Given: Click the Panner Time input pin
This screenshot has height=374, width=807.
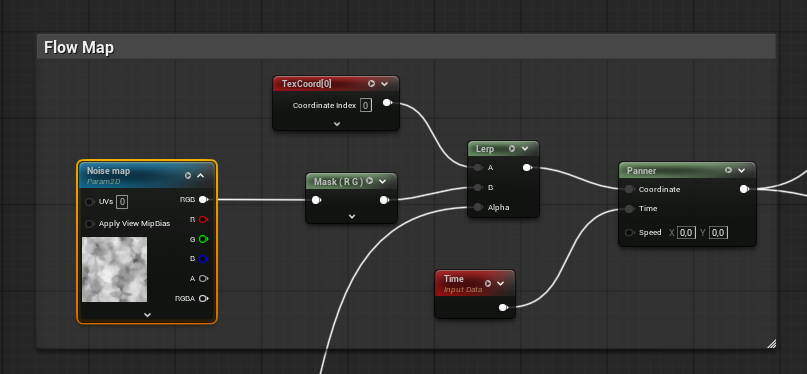Looking at the screenshot, I should [x=629, y=208].
